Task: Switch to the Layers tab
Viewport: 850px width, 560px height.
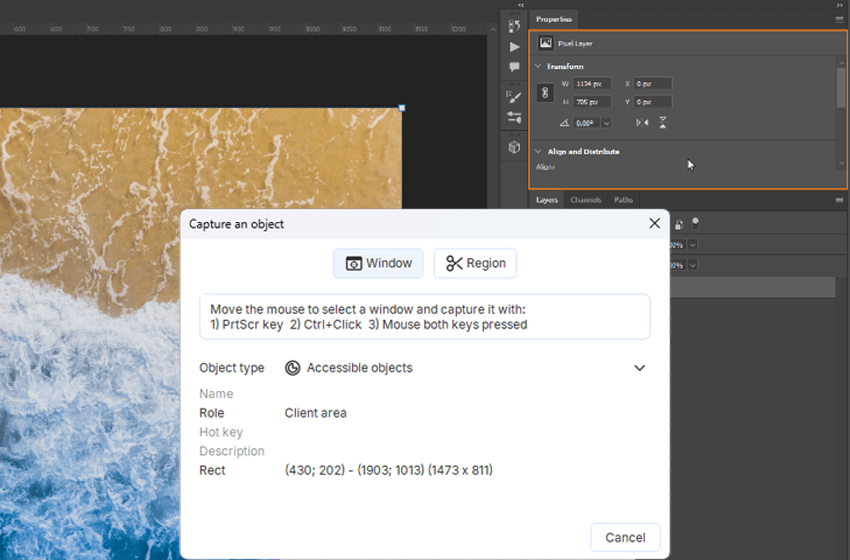Action: click(546, 200)
